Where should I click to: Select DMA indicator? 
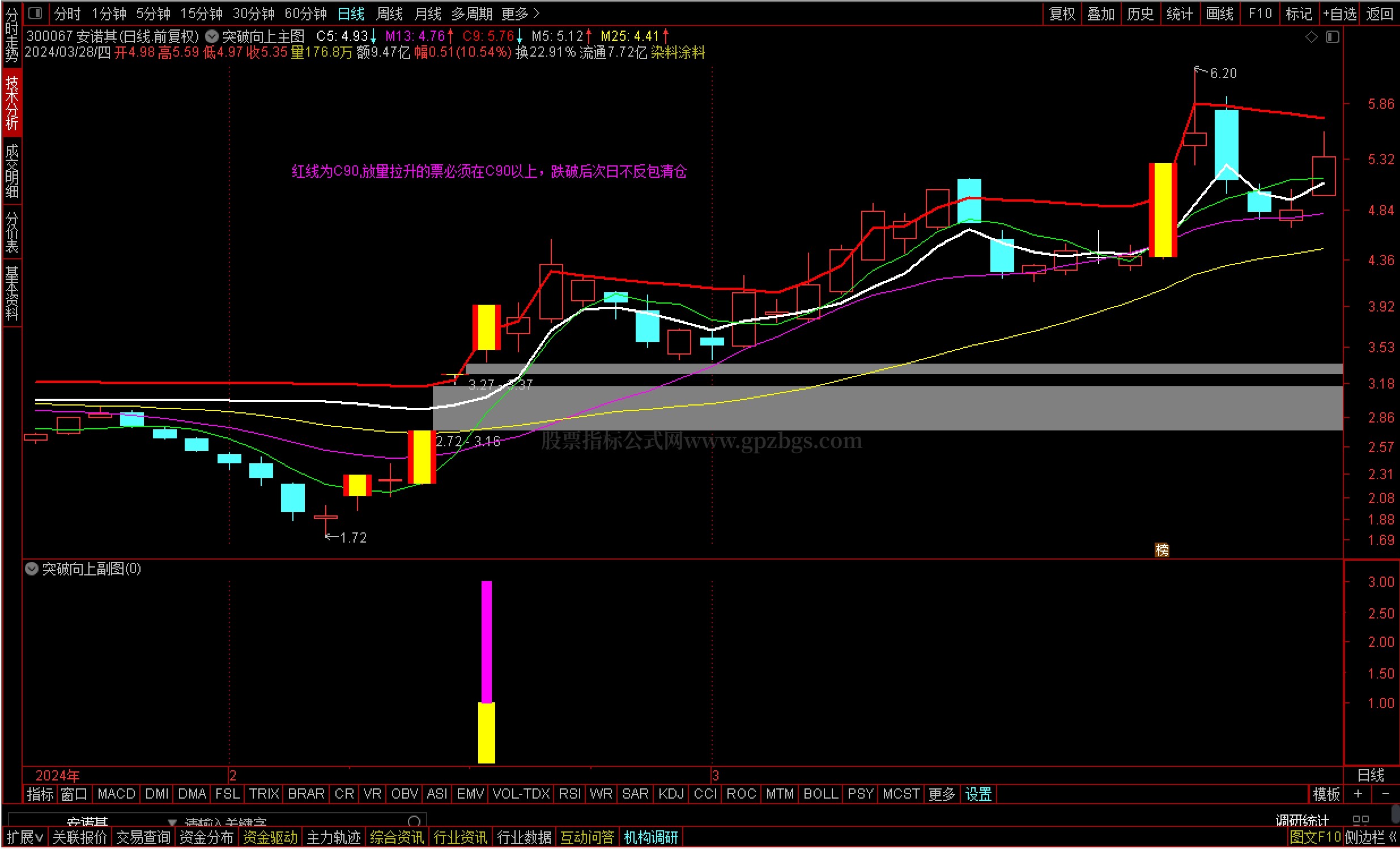pyautogui.click(x=192, y=794)
